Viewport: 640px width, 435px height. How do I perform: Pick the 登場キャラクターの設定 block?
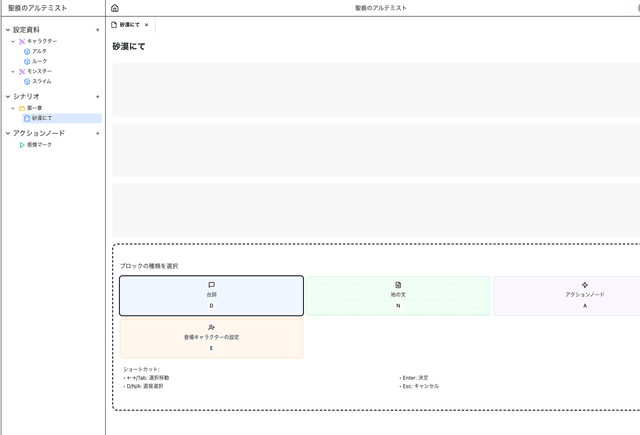[211, 338]
